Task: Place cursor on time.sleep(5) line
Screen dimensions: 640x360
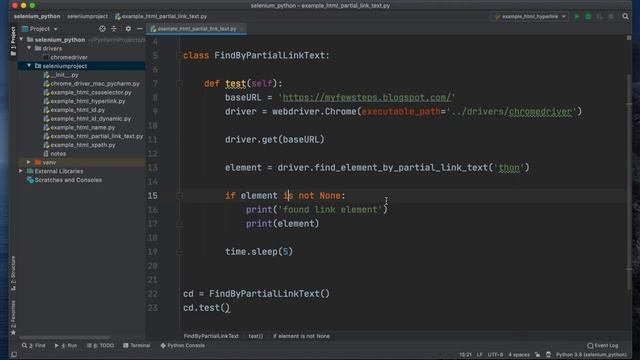Action: click(x=259, y=251)
